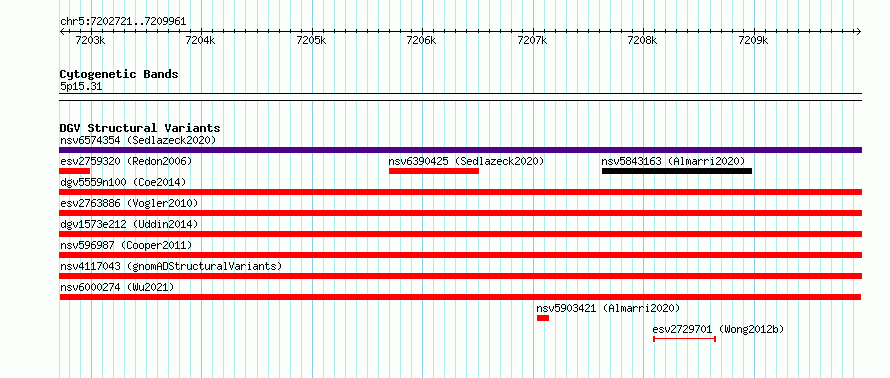
Task: Open dgv1573e212 (Uddin2014) label
Action: (x=129, y=224)
